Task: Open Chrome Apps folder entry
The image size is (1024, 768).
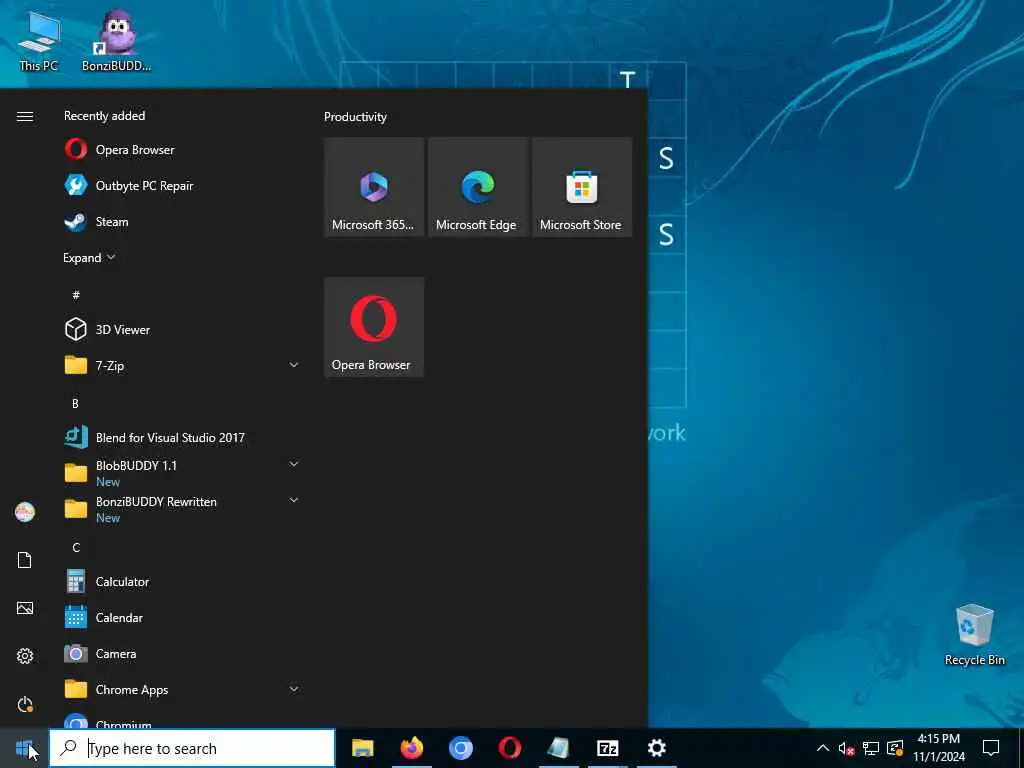Action: click(182, 689)
